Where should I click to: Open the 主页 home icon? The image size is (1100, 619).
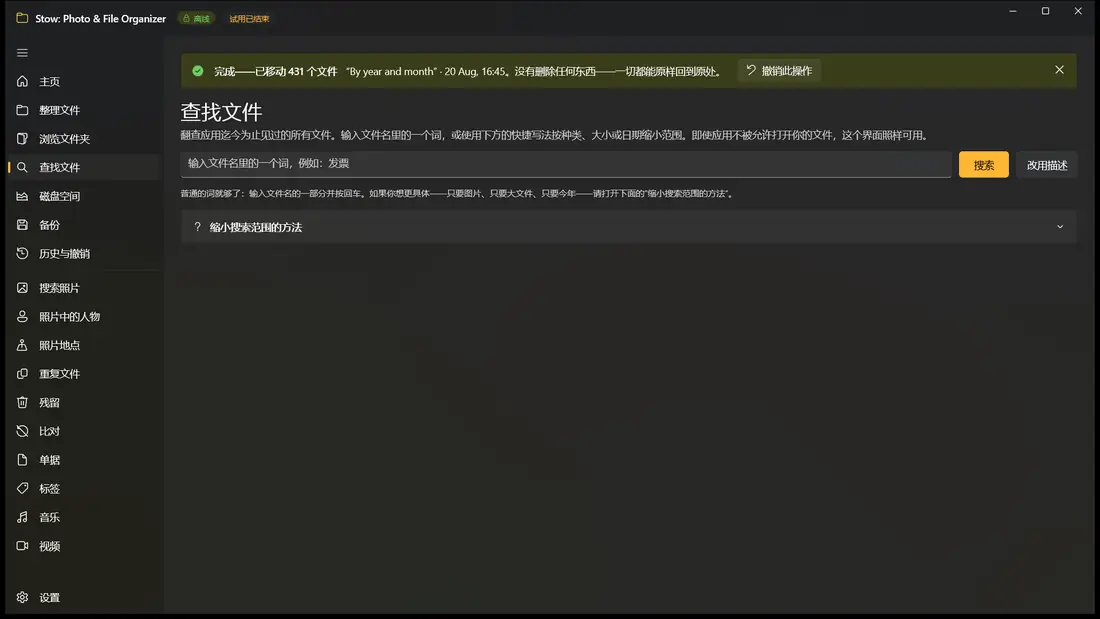[22, 81]
